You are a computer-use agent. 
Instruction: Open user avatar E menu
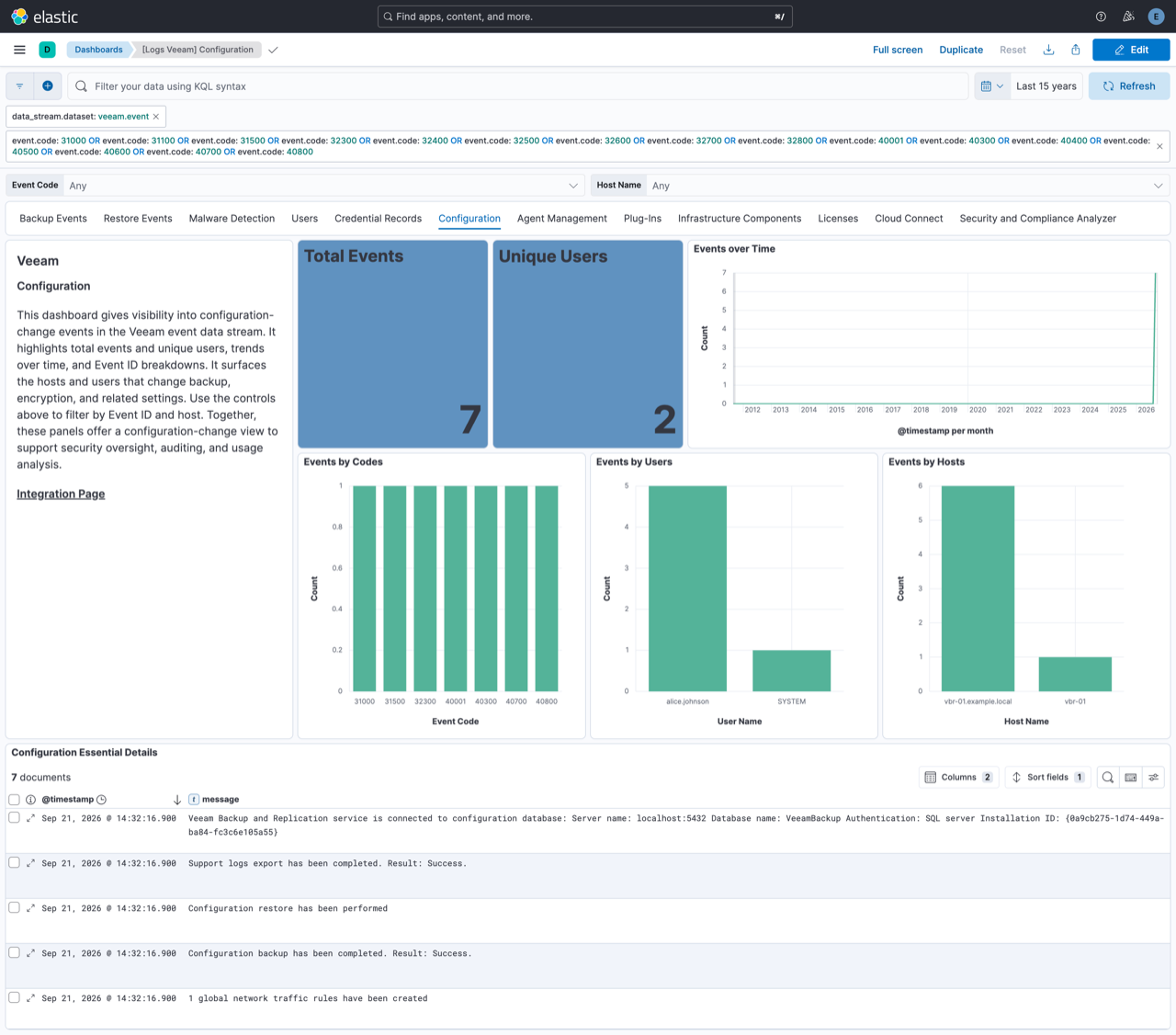tap(1156, 17)
